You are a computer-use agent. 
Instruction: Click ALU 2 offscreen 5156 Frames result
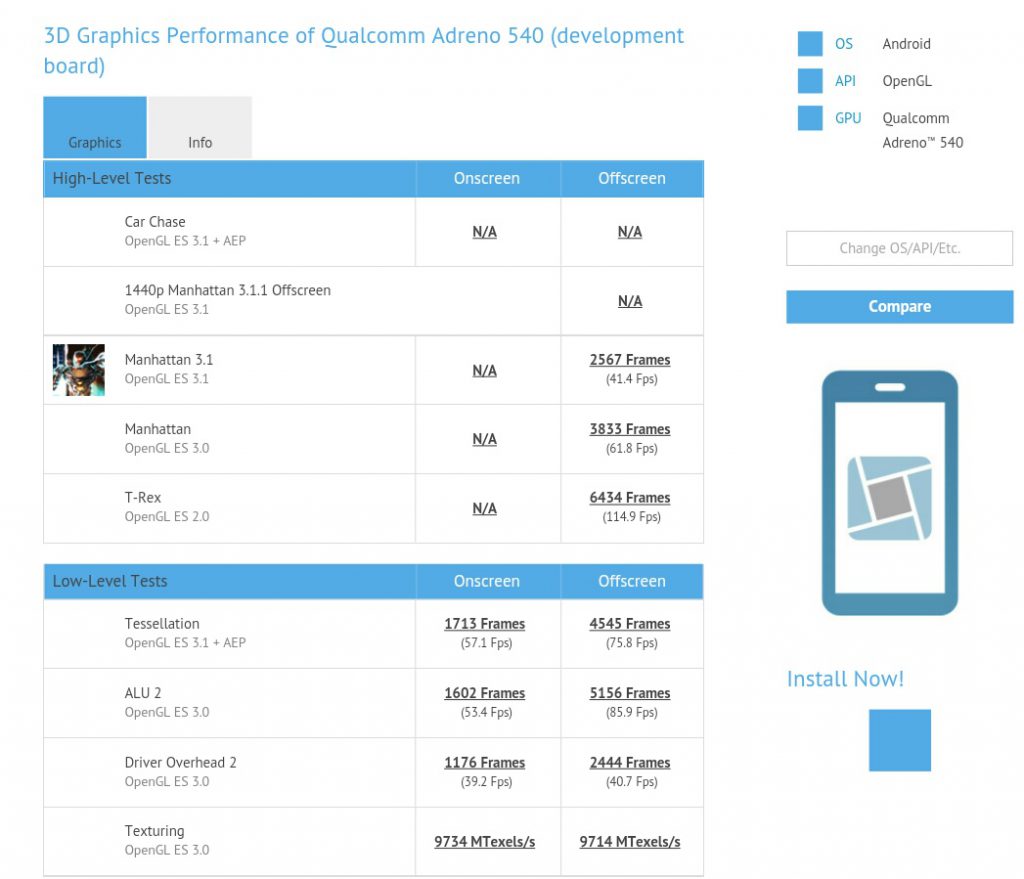630,693
